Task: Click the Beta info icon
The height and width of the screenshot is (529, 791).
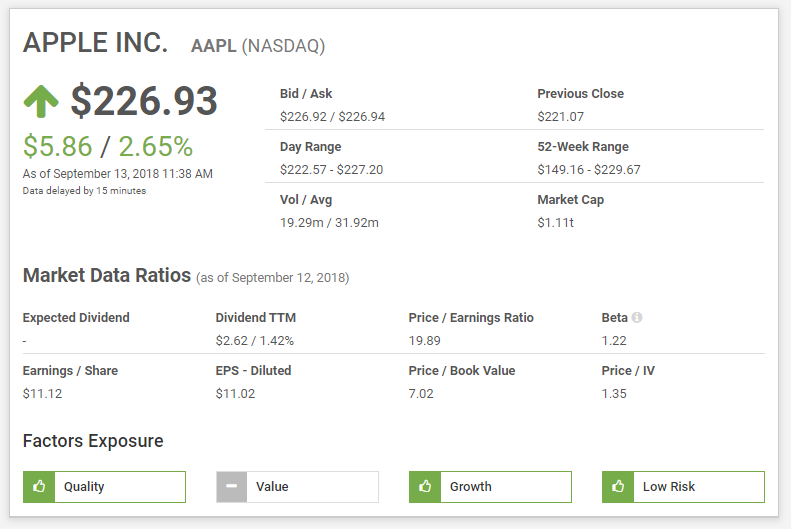Action: pos(637,317)
